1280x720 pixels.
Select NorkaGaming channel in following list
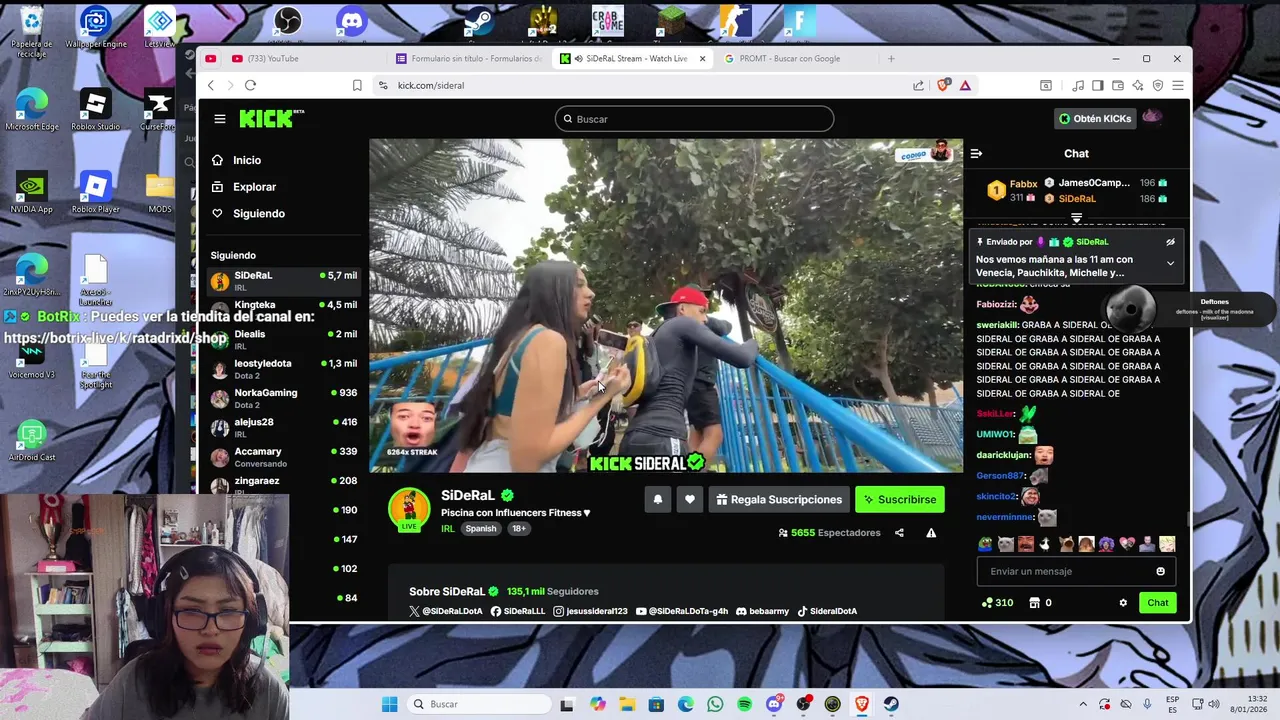coord(283,398)
